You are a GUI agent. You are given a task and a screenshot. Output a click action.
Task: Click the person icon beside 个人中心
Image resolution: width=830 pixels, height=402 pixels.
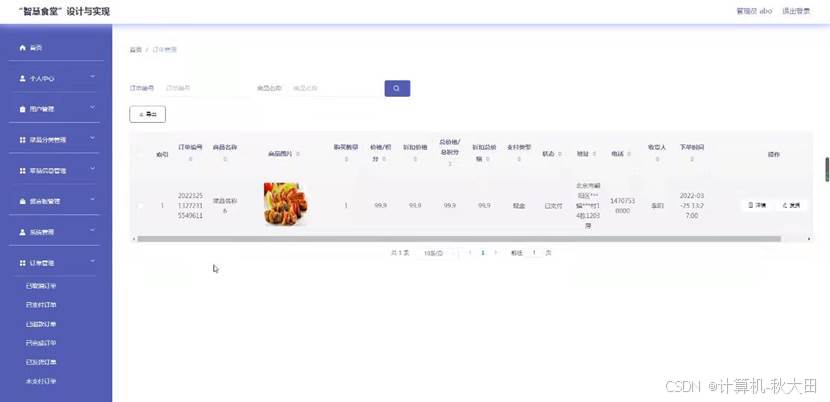22,78
